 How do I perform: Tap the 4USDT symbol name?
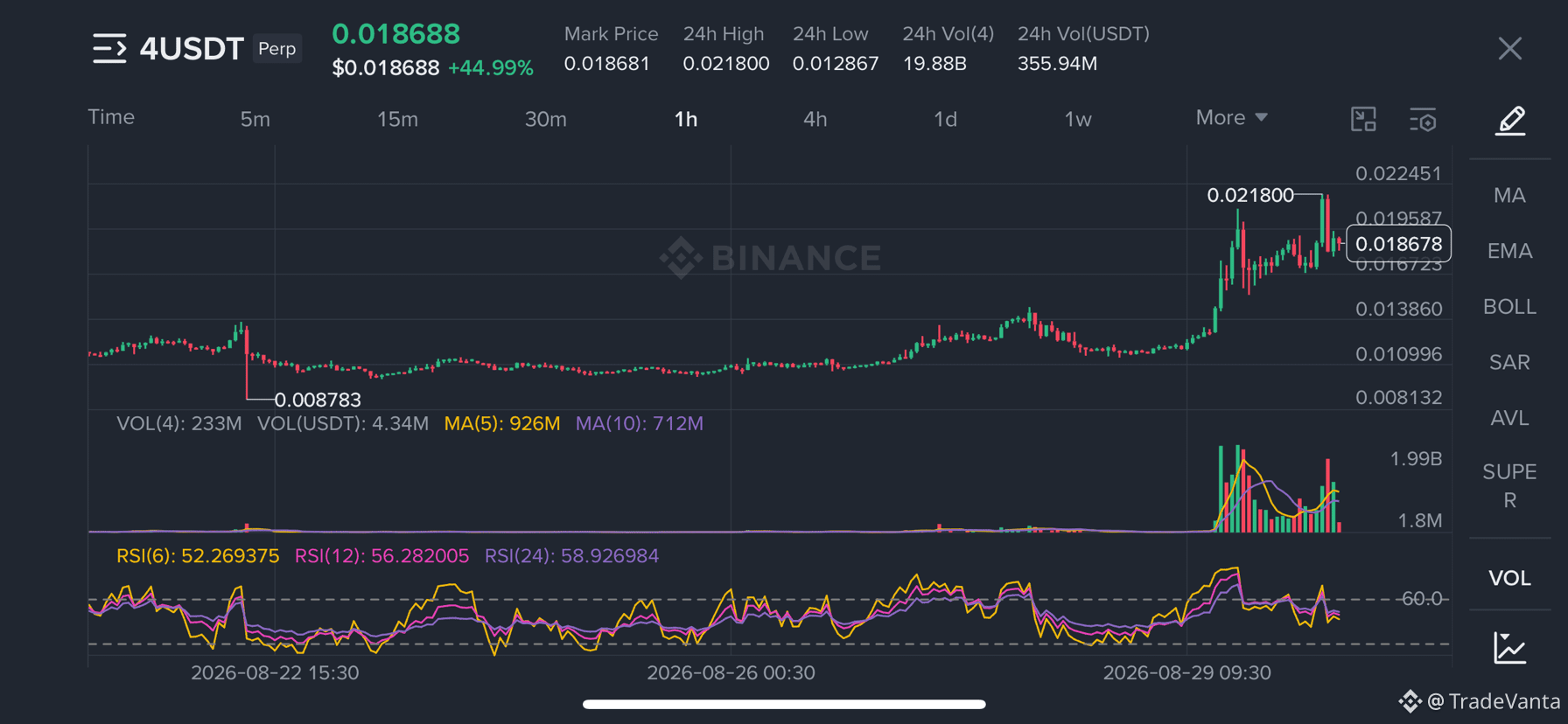coord(192,49)
